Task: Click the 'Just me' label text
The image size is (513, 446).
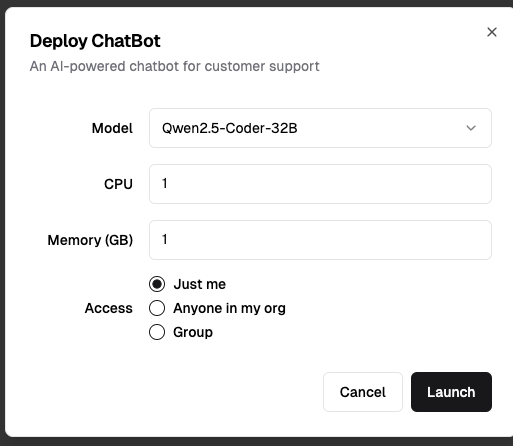Action: 200,284
